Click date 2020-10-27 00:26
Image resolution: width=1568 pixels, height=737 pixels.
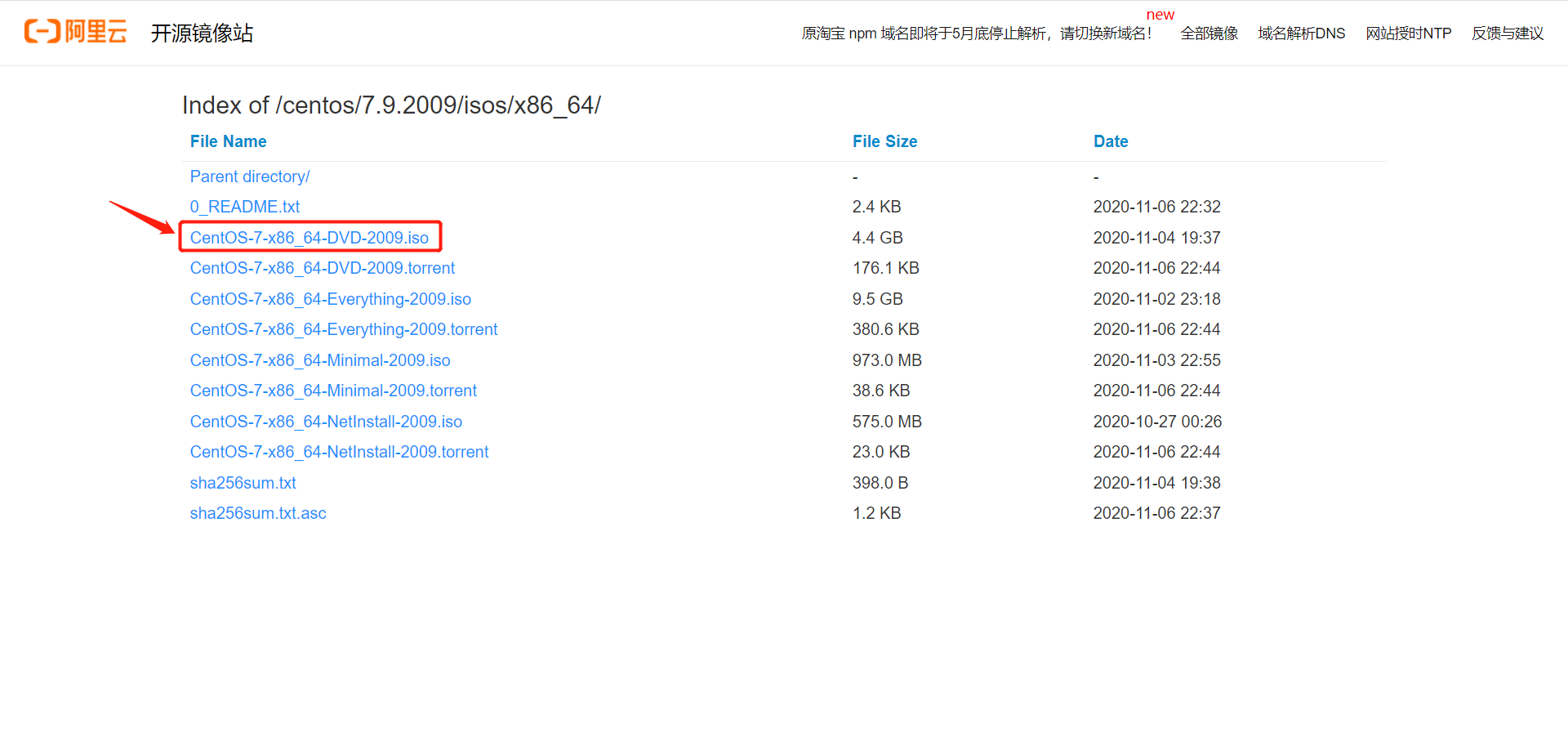point(1158,422)
